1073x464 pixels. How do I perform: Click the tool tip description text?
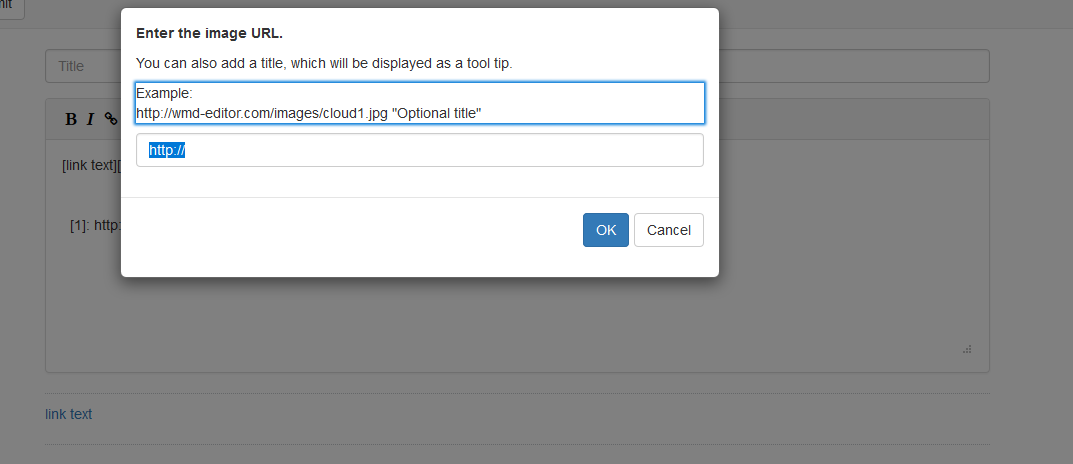(324, 64)
